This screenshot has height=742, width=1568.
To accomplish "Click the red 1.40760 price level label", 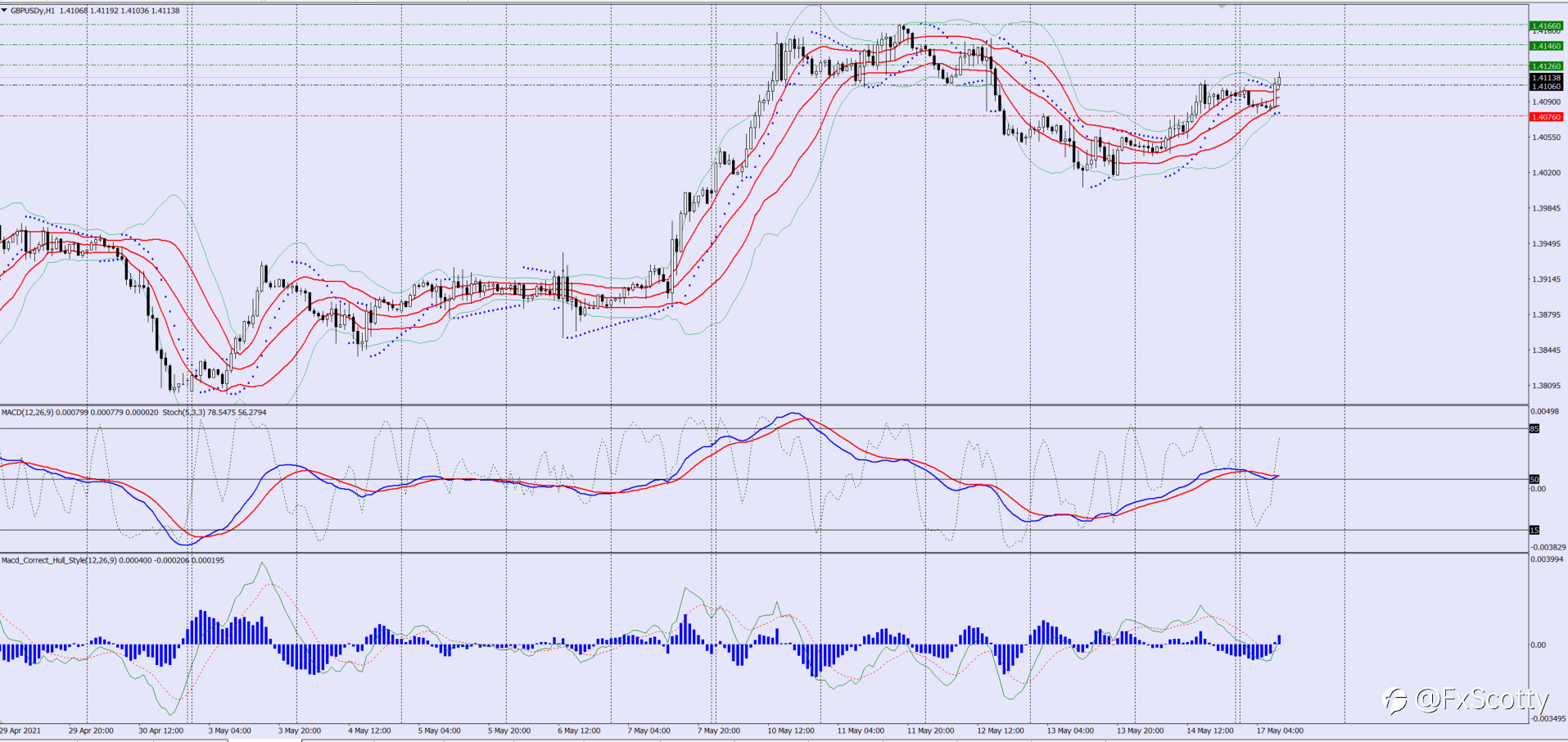I will [x=1547, y=117].
